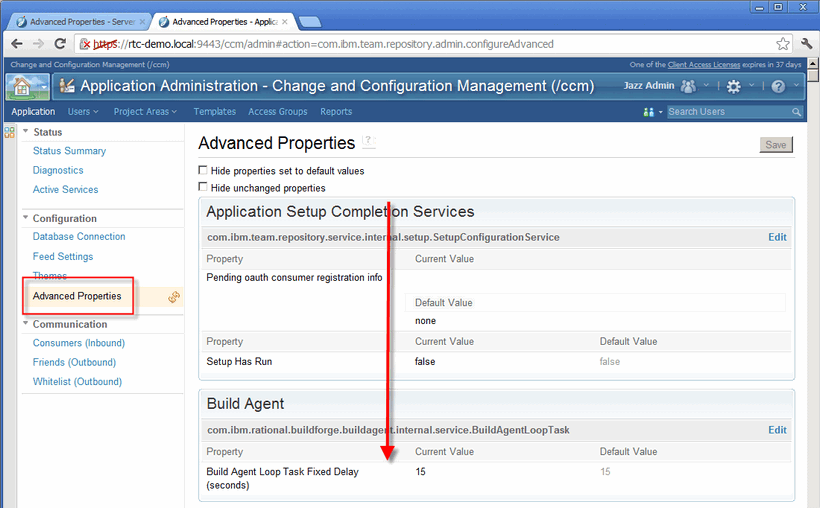Collapse the Status section
Image resolution: width=820 pixels, height=508 pixels.
point(26,131)
